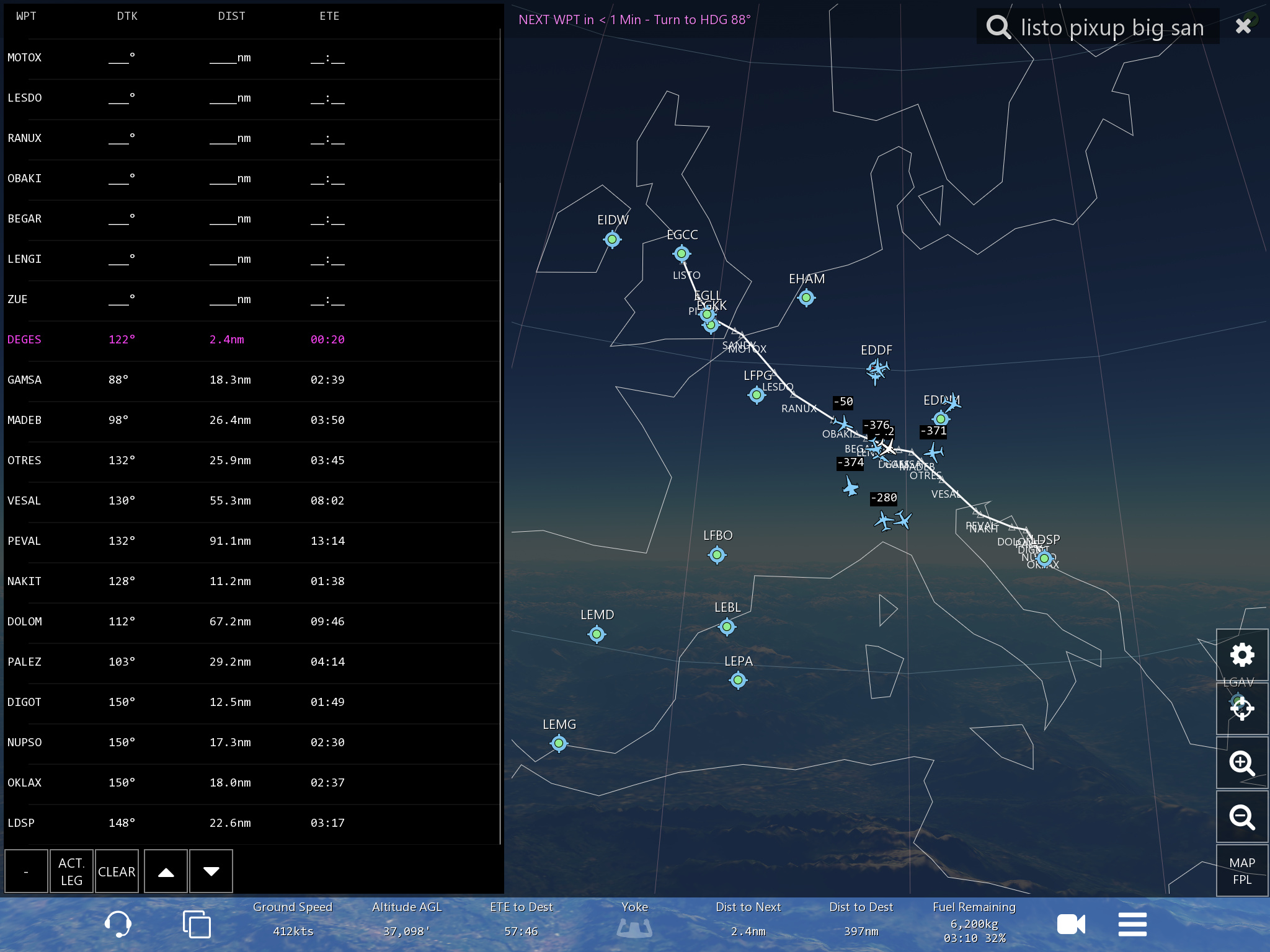
Task: Clear search with the X button
Action: click(x=1243, y=26)
